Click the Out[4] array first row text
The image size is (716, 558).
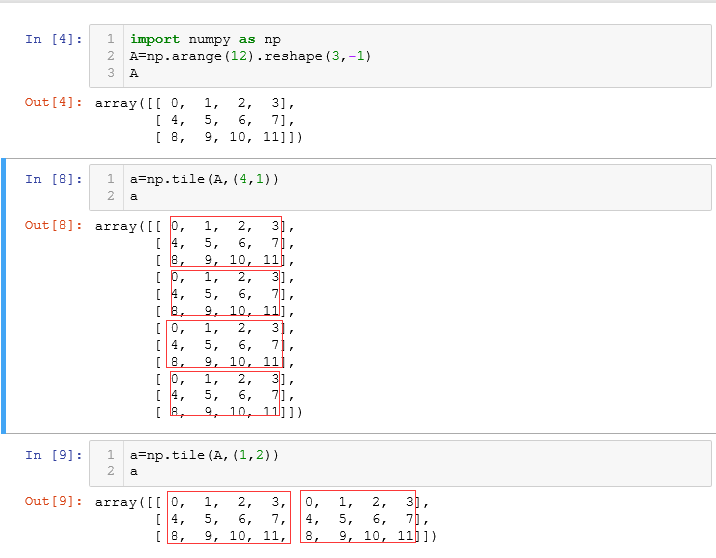point(195,103)
